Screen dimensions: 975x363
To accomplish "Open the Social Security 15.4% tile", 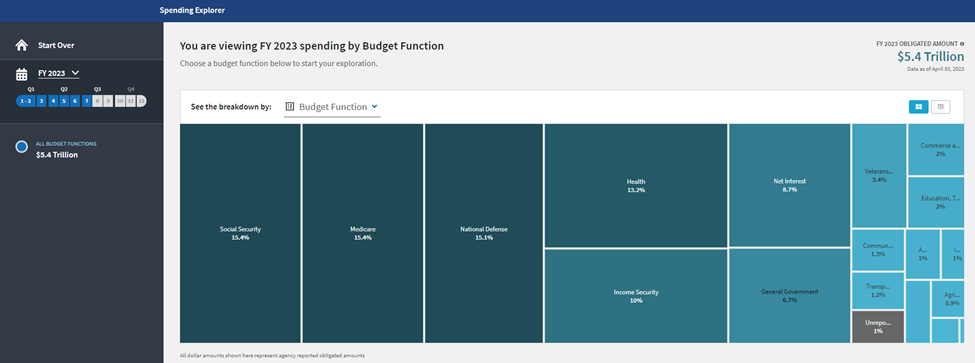I will (x=240, y=233).
